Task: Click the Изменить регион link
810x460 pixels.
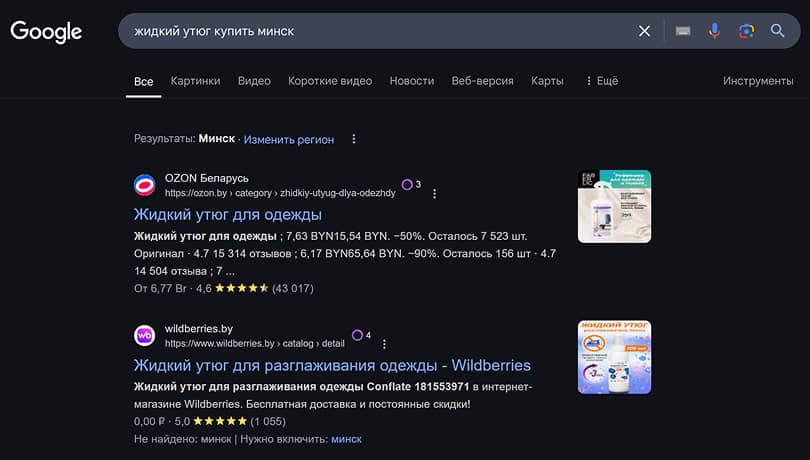Action: tap(289, 140)
